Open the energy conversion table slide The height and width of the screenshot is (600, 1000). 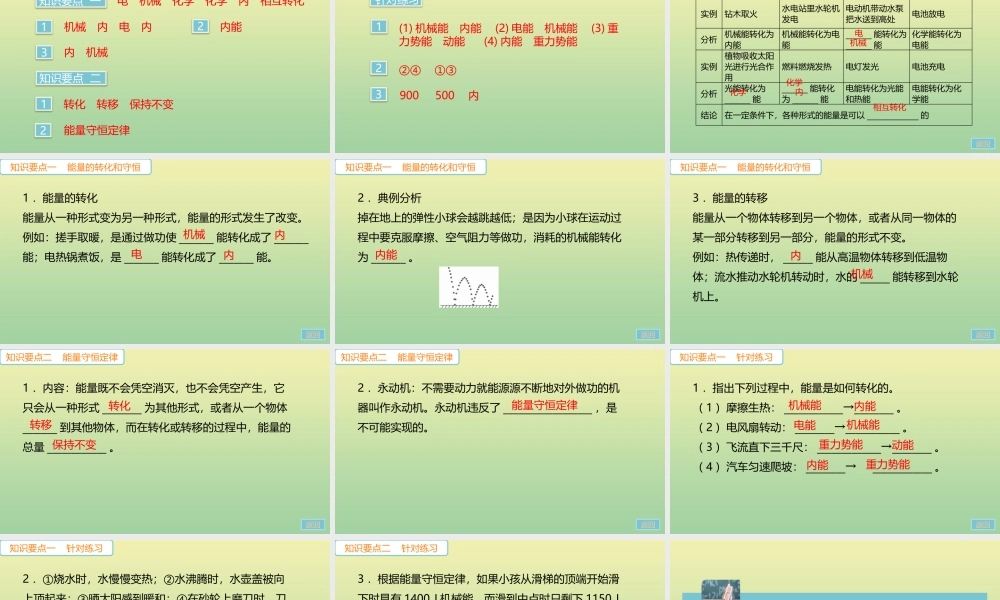pos(835,76)
